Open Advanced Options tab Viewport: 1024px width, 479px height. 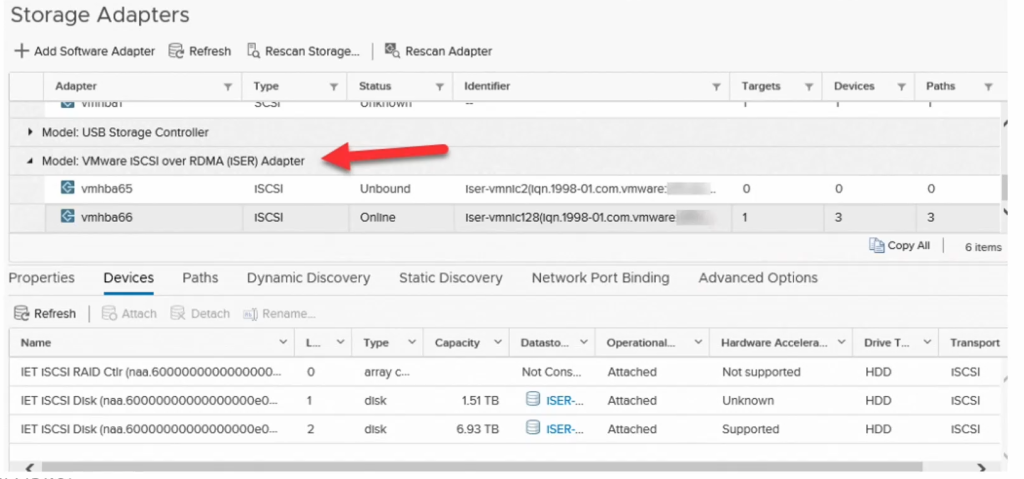758,278
